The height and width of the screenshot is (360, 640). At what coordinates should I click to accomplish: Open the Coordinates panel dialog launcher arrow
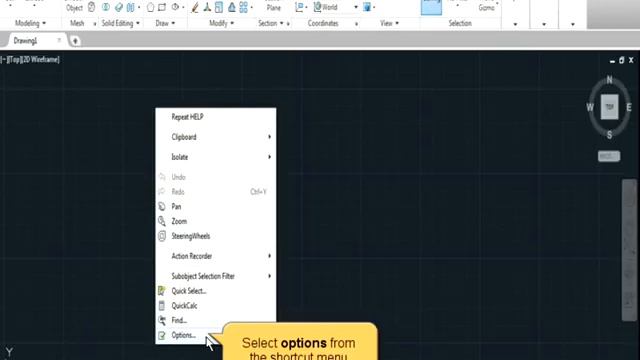tap(356, 24)
